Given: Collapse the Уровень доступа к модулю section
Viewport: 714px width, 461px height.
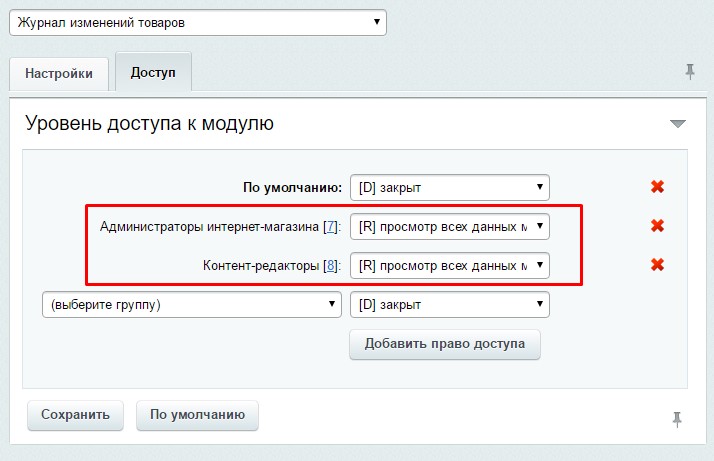Looking at the screenshot, I should 678,124.
